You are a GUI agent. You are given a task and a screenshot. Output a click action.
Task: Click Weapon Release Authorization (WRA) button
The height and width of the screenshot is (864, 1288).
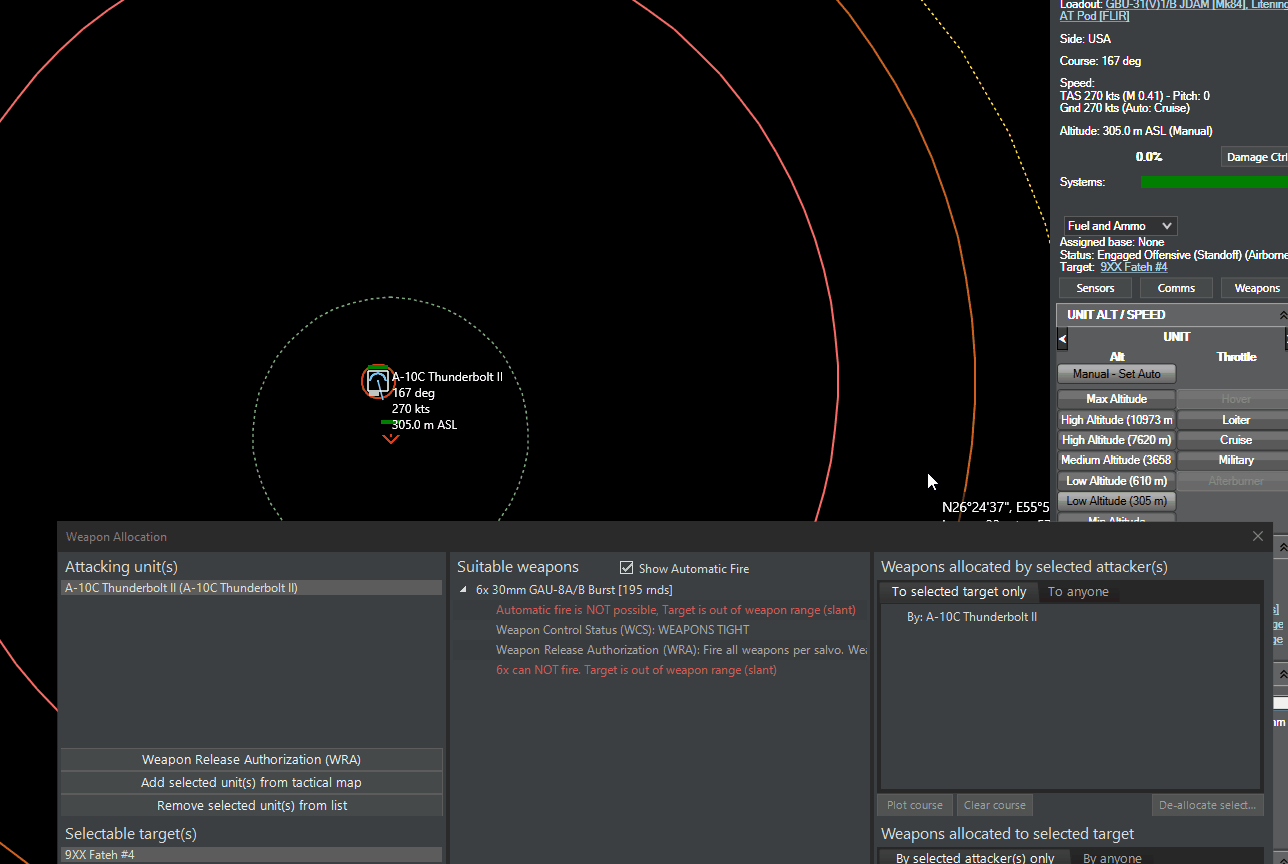coord(252,760)
